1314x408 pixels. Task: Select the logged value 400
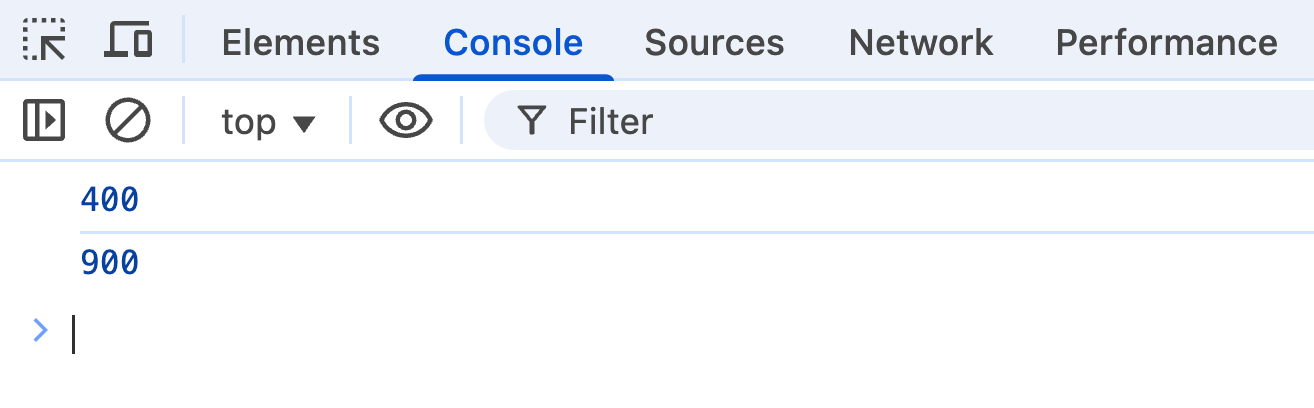click(109, 200)
